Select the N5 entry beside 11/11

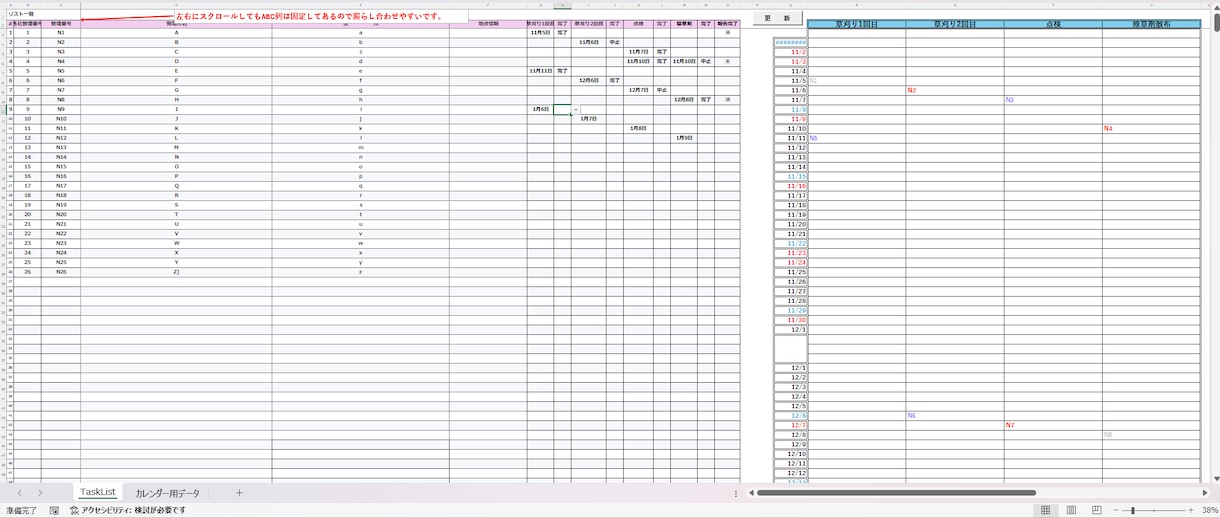pyautogui.click(x=857, y=138)
